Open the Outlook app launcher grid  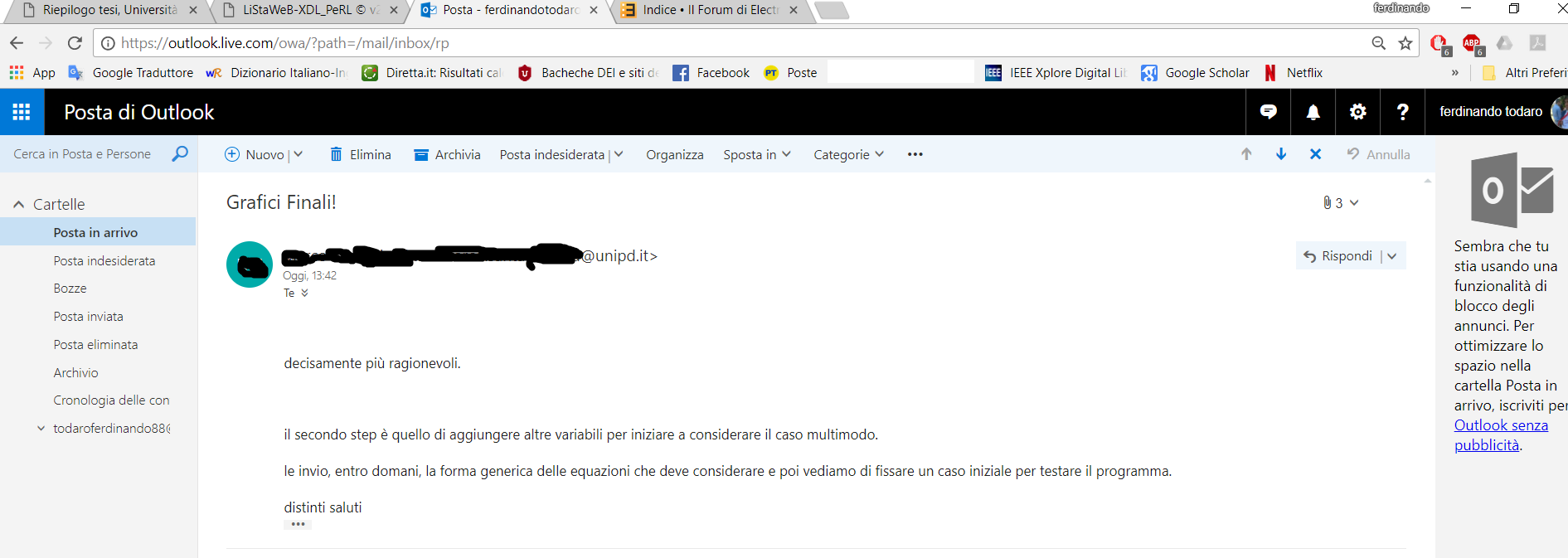[22, 112]
